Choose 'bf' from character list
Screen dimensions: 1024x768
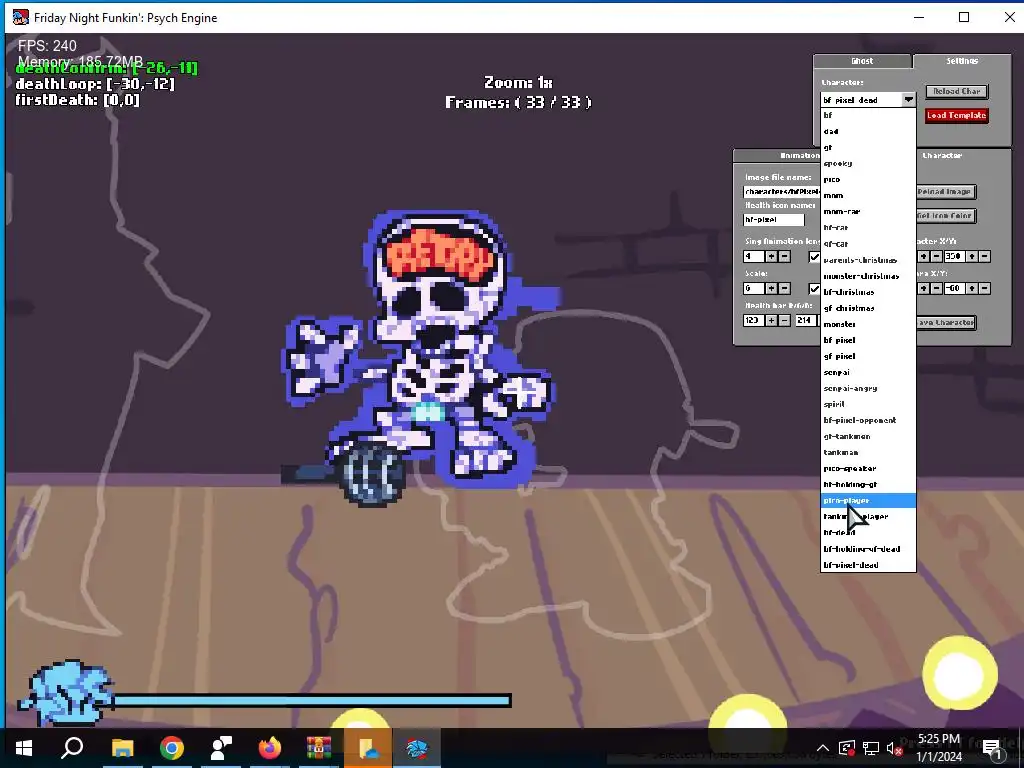[868, 115]
